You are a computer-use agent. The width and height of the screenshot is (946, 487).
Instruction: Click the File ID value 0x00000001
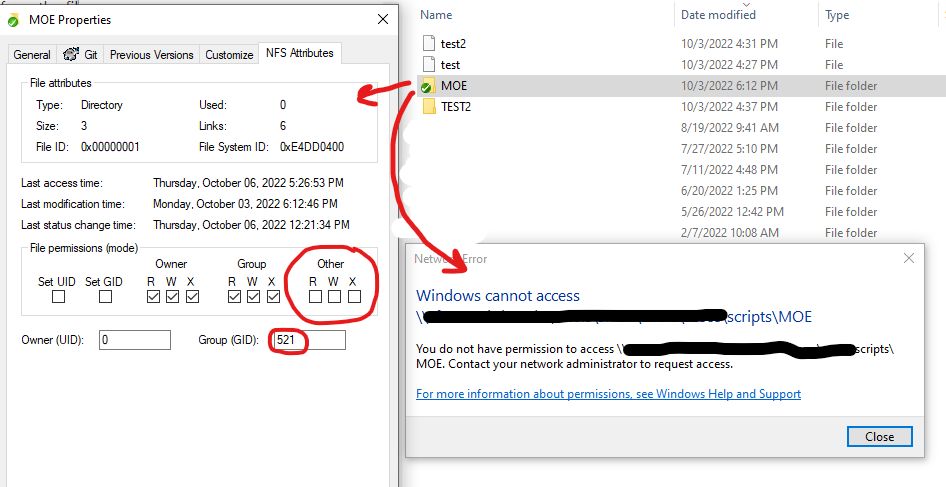pos(110,147)
